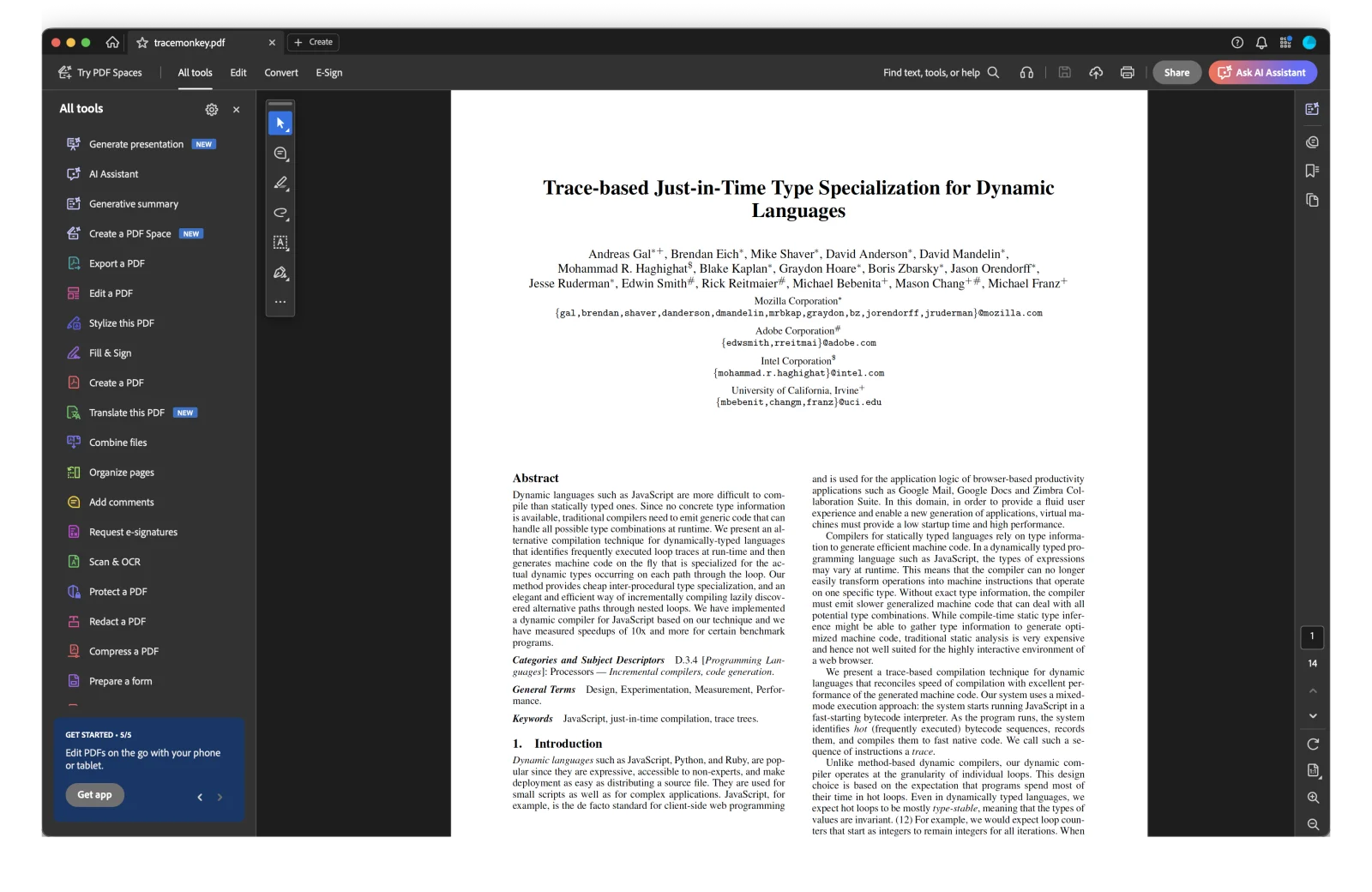Open page thumbnails panel in right rail
Image resolution: width=1372 pixels, height=892 pixels.
(1312, 201)
